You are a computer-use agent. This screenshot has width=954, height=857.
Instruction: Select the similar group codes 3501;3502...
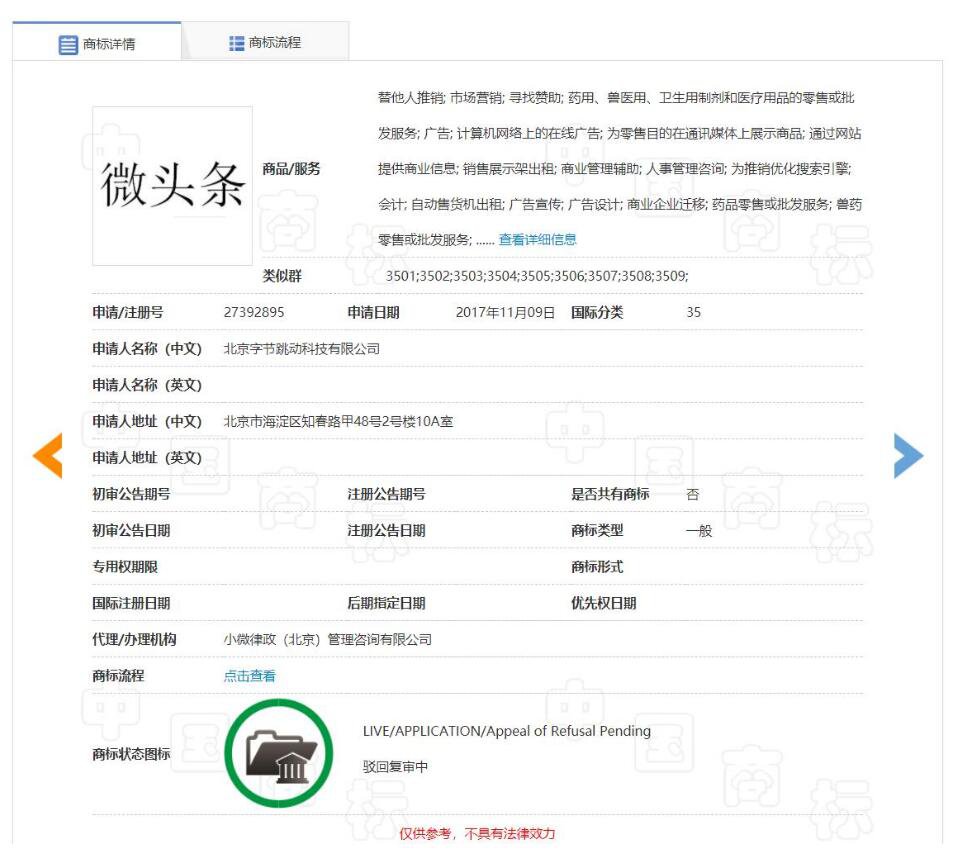click(x=419, y=276)
